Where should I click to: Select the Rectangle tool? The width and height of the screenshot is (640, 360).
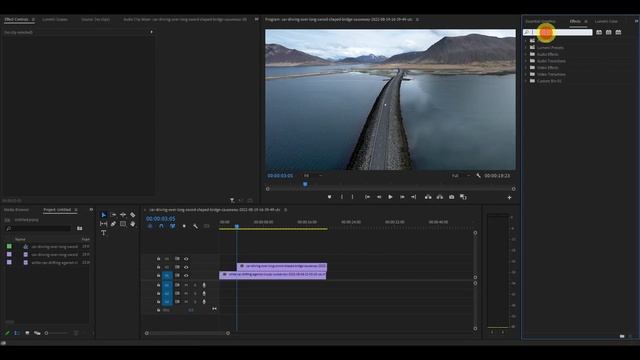click(x=123, y=224)
